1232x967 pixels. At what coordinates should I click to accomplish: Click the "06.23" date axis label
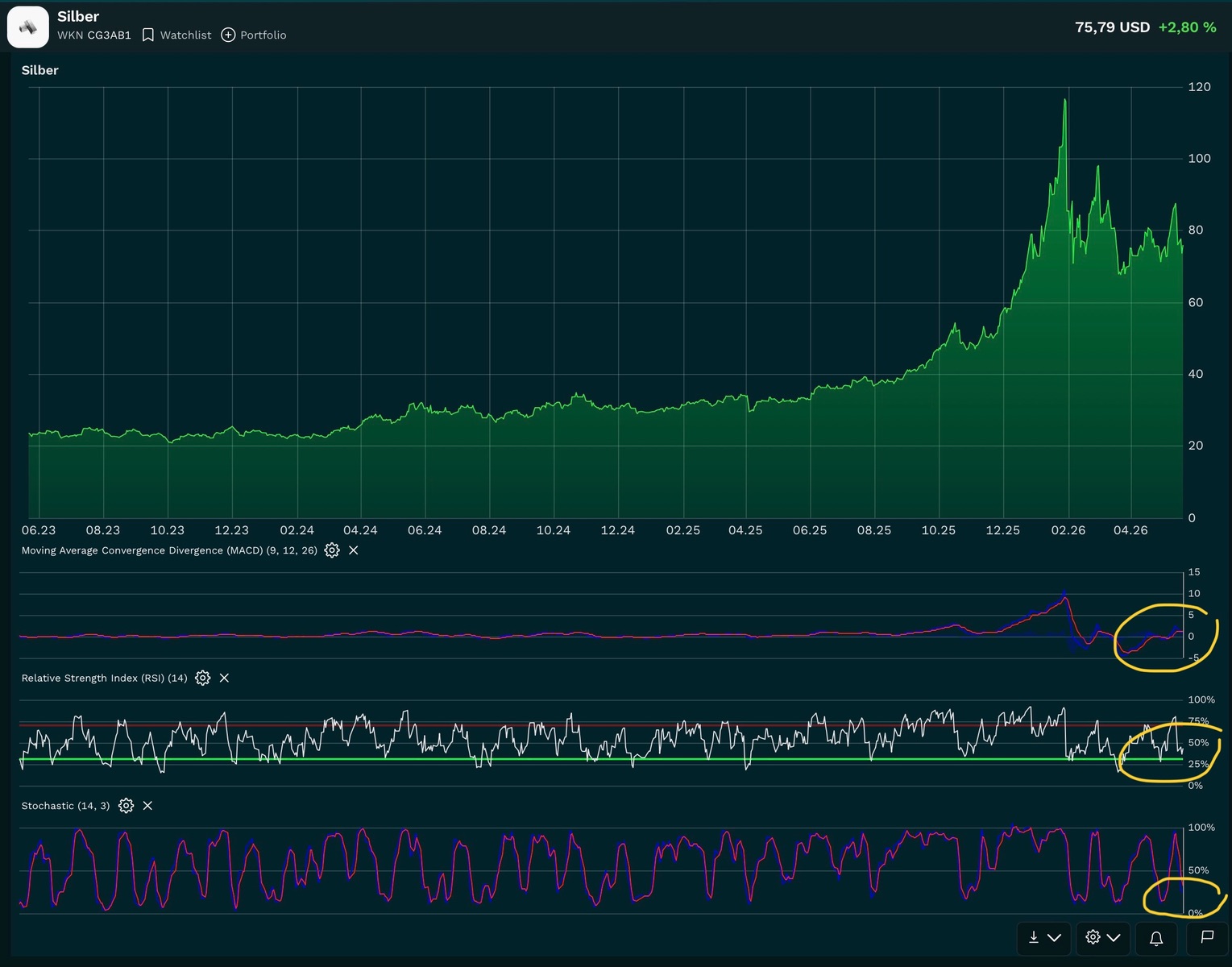[39, 530]
